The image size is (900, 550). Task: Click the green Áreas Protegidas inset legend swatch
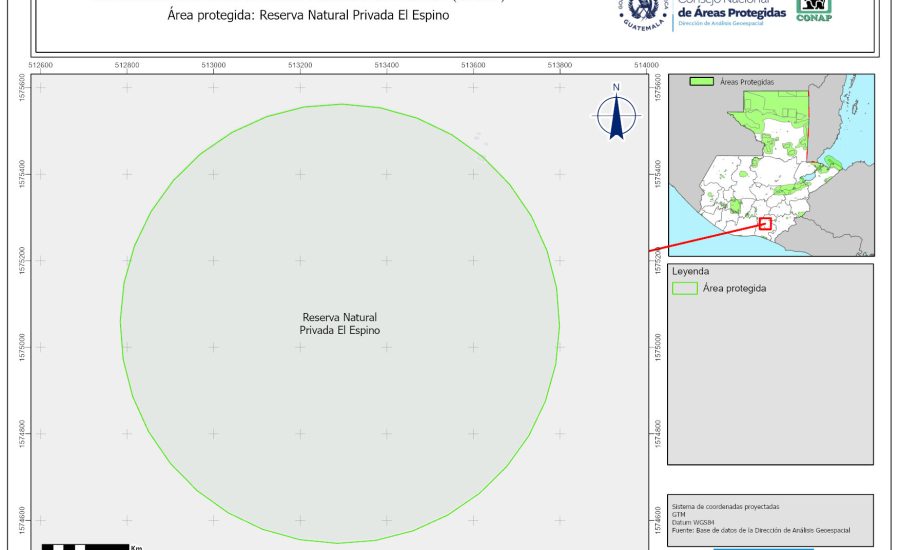tap(703, 81)
